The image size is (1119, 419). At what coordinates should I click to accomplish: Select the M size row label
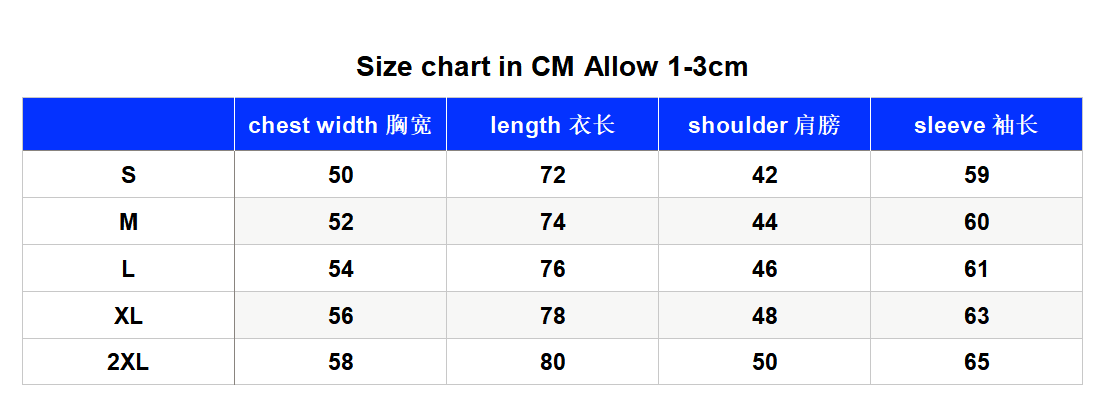pyautogui.click(x=128, y=222)
